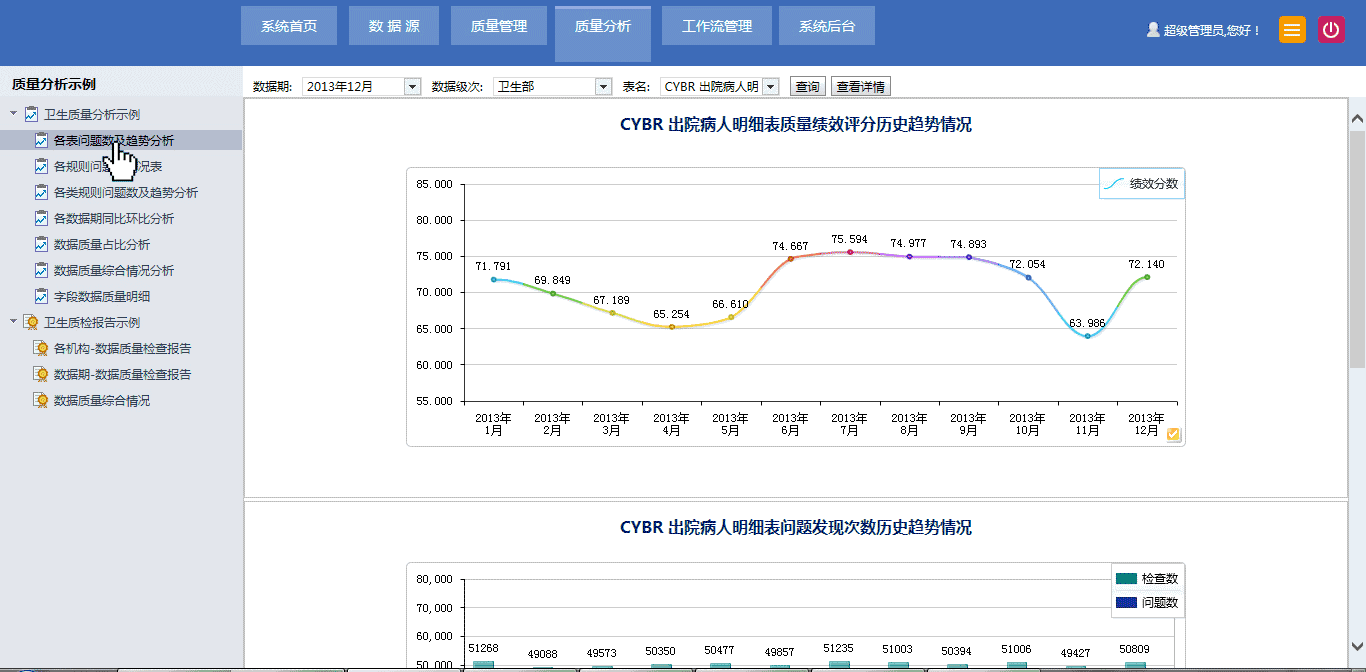The height and width of the screenshot is (672, 1366).
Task: Open the 数据期 dropdown arrow
Action: pyautogui.click(x=413, y=87)
